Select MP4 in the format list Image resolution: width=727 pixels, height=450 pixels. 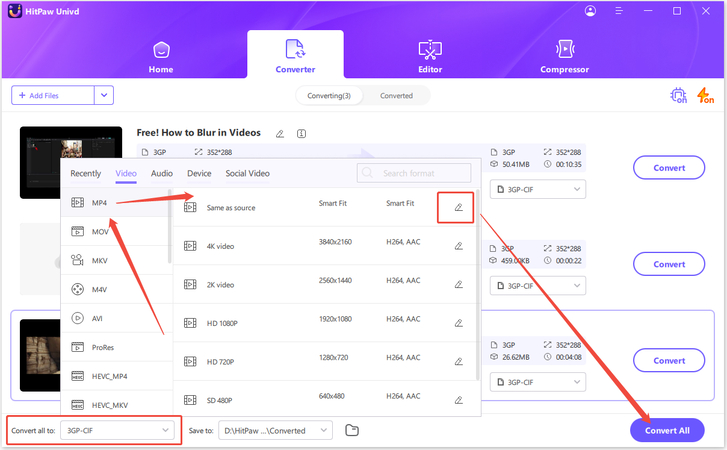coord(116,203)
